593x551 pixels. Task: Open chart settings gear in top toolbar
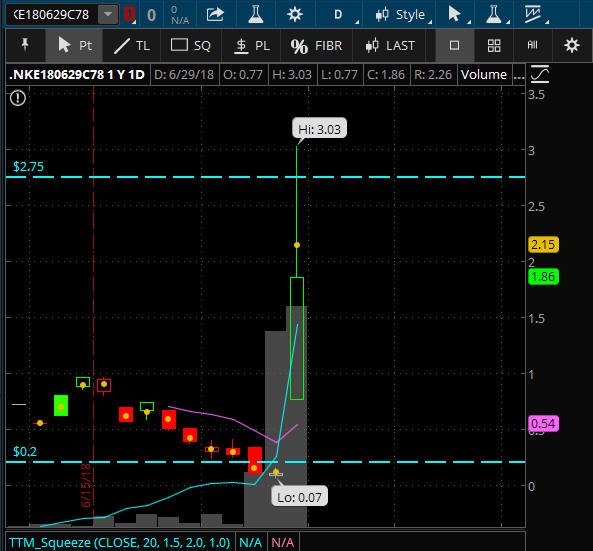[x=295, y=14]
